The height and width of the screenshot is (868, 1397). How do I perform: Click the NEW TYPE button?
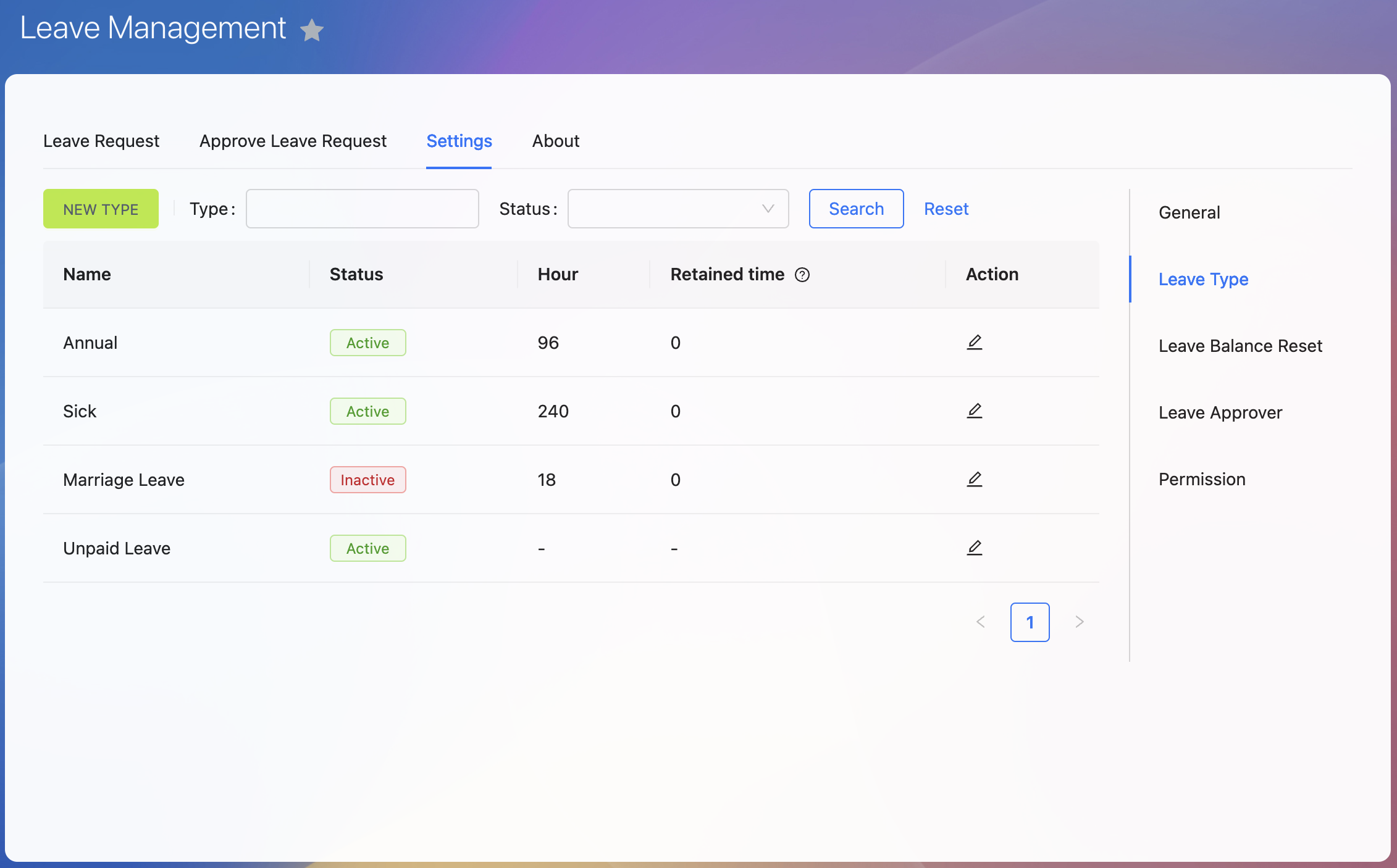click(101, 209)
